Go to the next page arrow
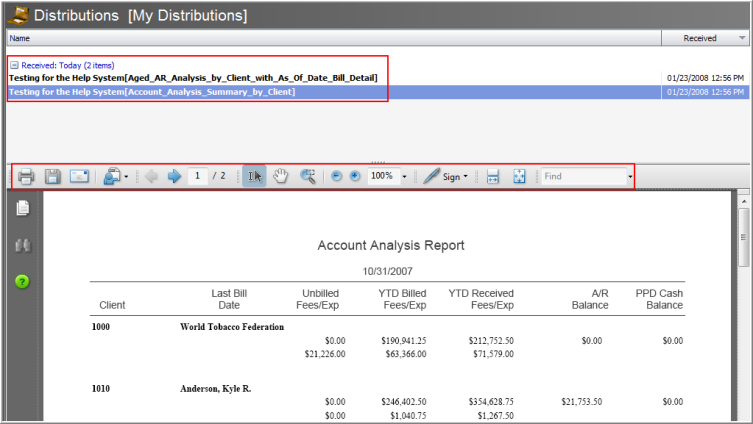The width and height of the screenshot is (753, 424). [174, 177]
